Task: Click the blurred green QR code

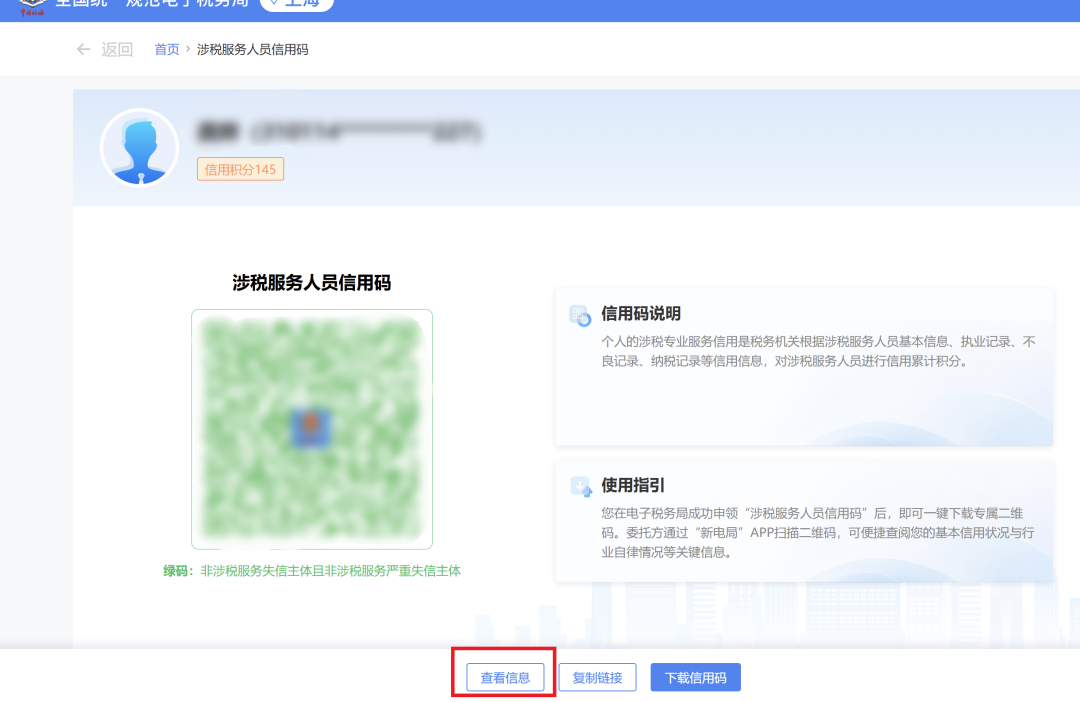Action: click(x=312, y=429)
